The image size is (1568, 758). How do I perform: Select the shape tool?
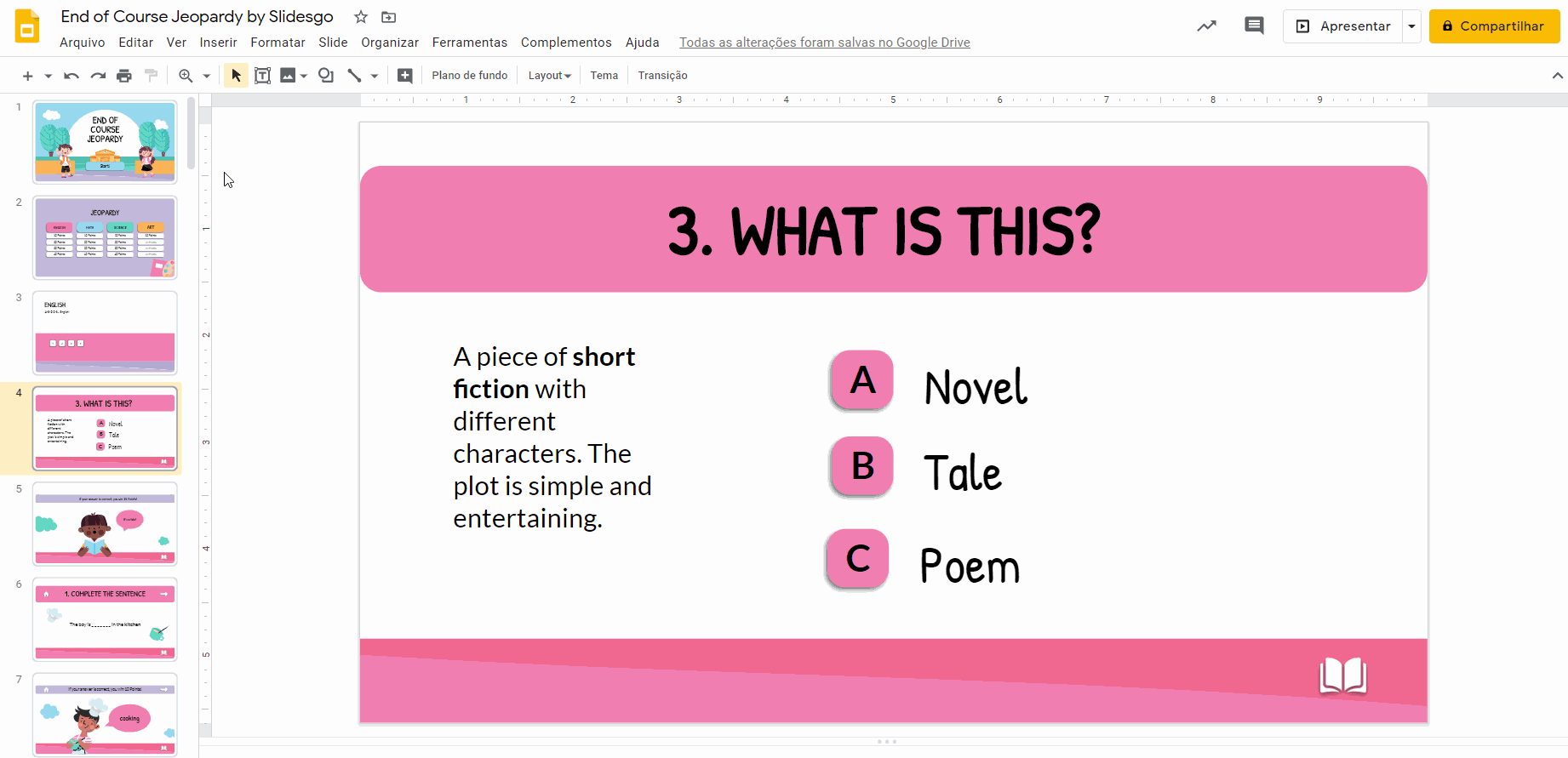click(326, 76)
